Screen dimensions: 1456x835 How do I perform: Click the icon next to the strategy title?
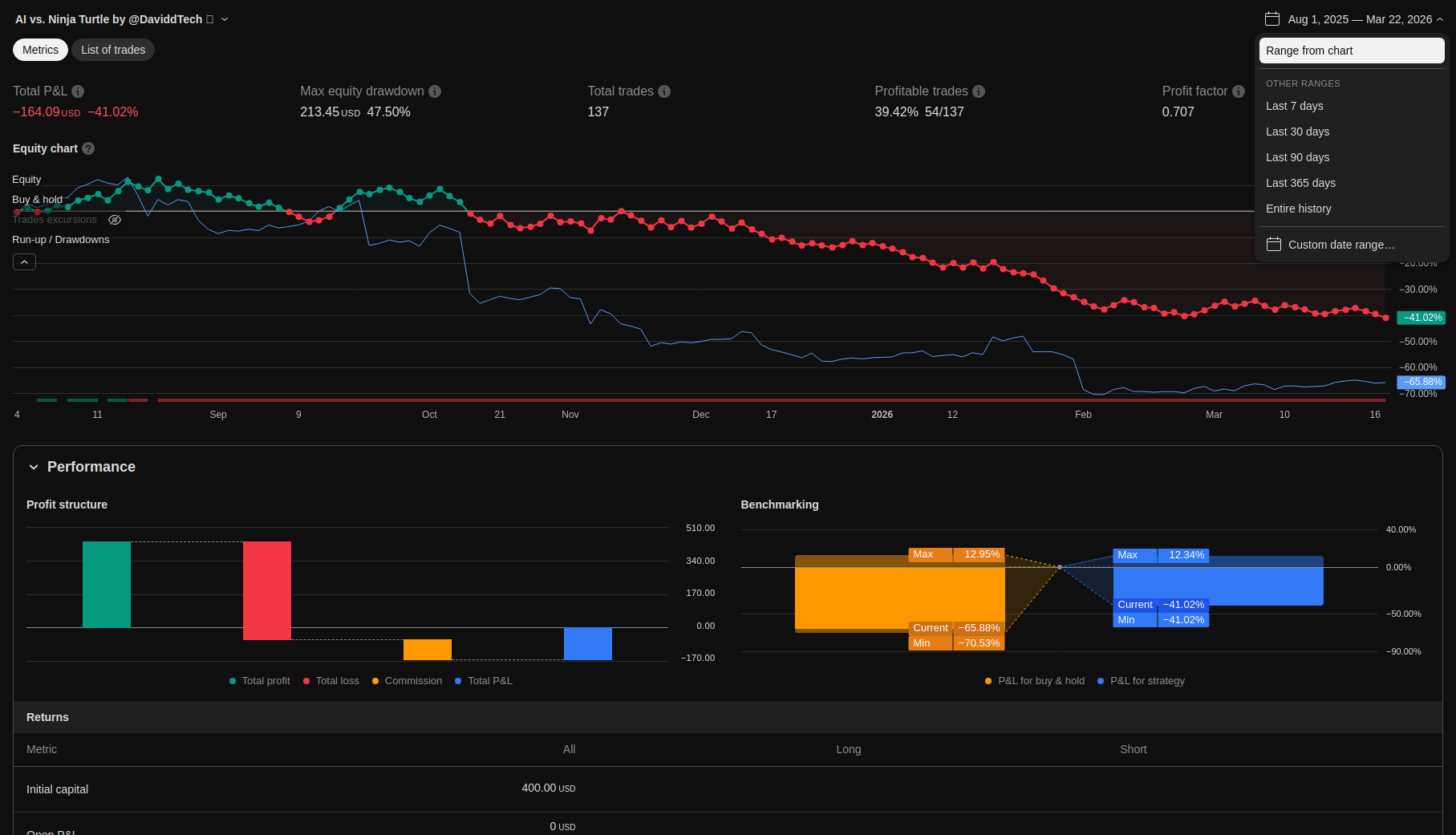[210, 19]
